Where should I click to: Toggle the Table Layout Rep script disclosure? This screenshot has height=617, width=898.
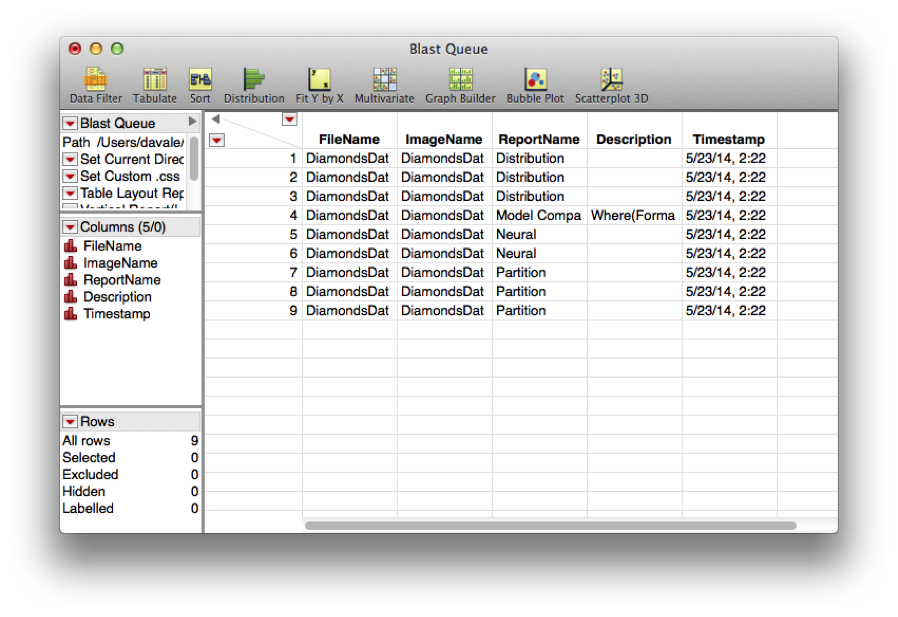(x=69, y=193)
